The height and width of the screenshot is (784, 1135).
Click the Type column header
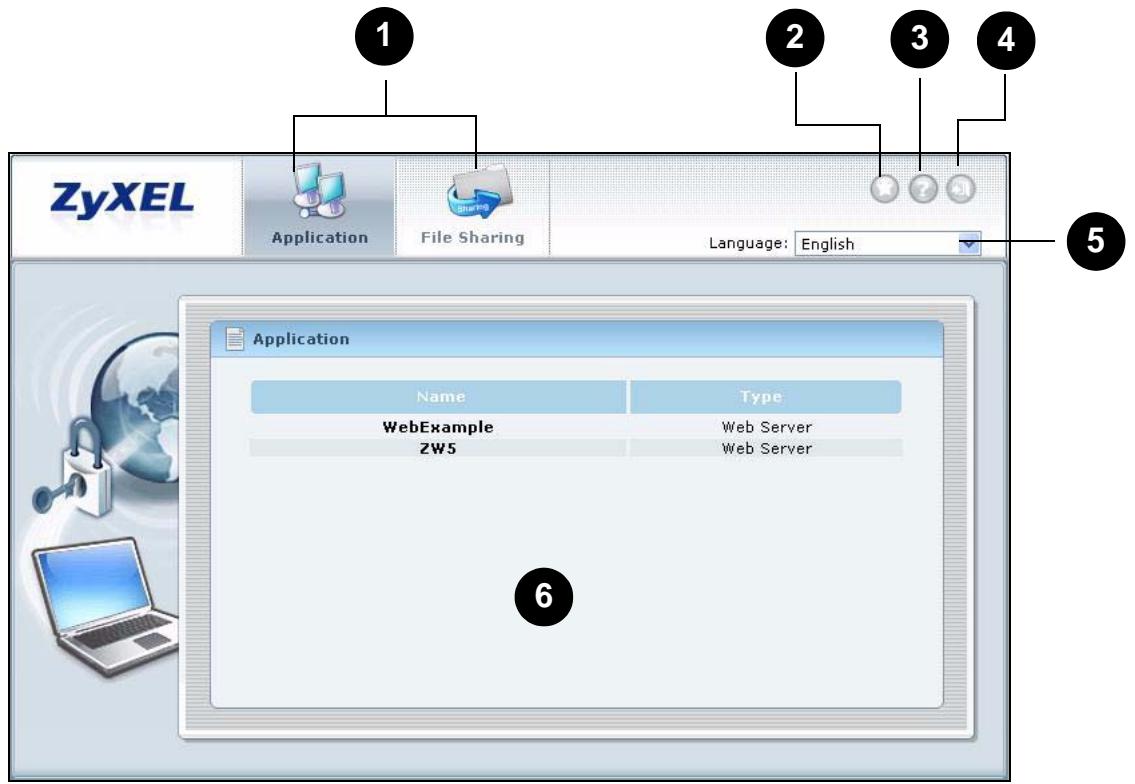tap(765, 397)
